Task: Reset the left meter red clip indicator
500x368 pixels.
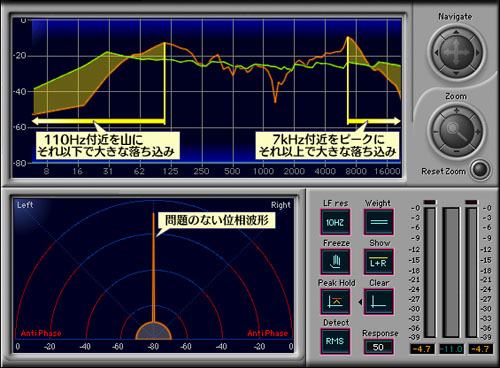Action: click(430, 202)
